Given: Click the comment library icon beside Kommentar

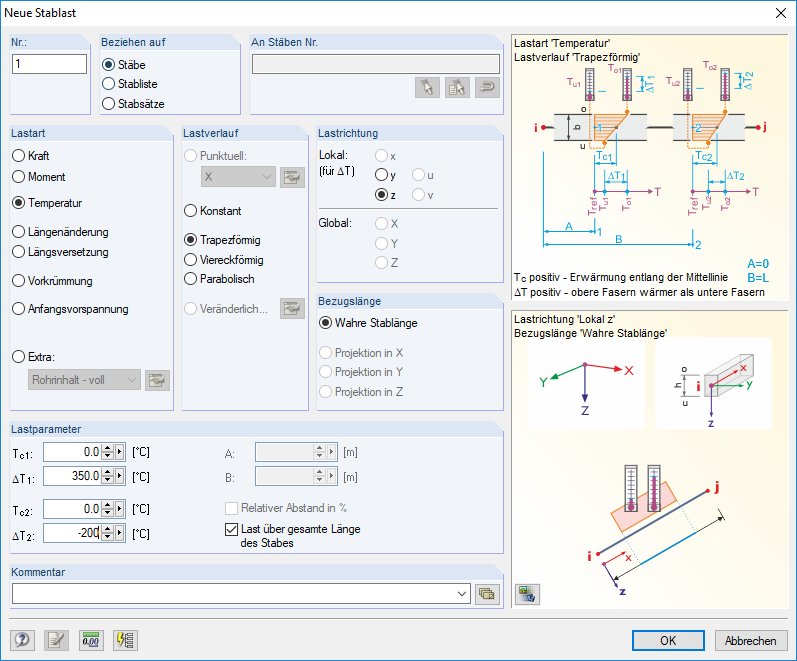Looking at the screenshot, I should pyautogui.click(x=487, y=594).
